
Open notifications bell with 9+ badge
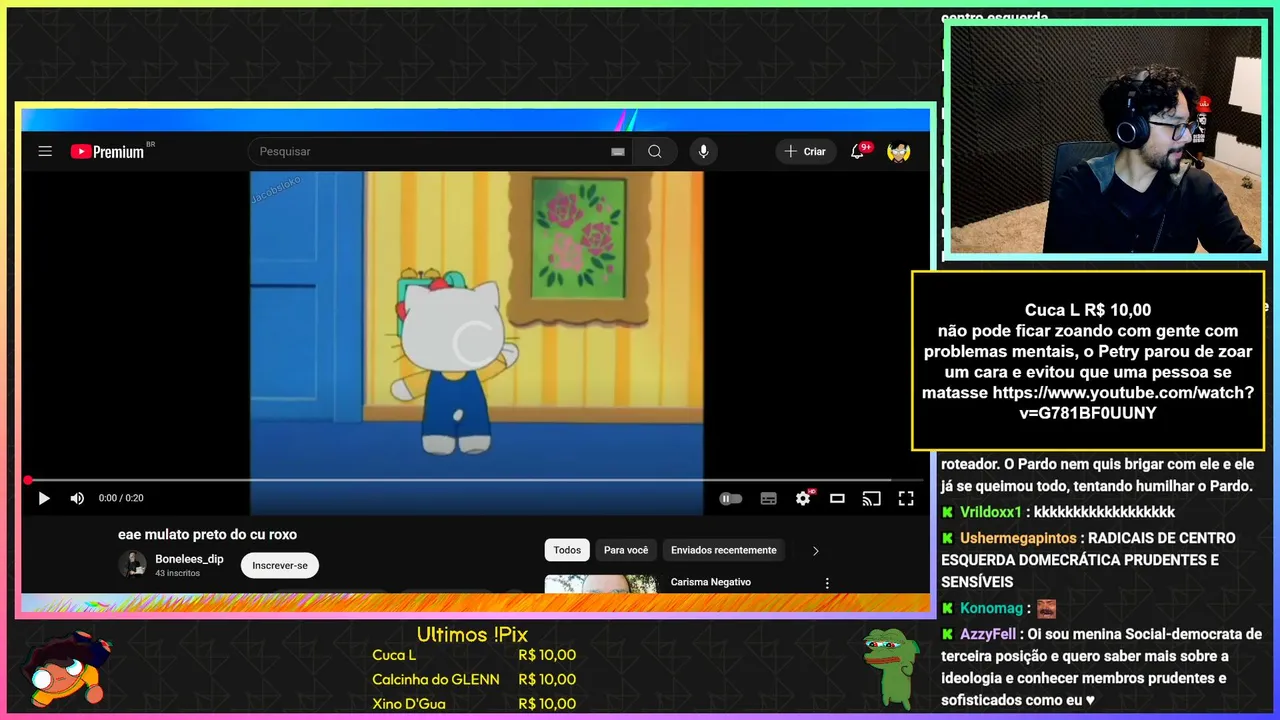coord(858,151)
